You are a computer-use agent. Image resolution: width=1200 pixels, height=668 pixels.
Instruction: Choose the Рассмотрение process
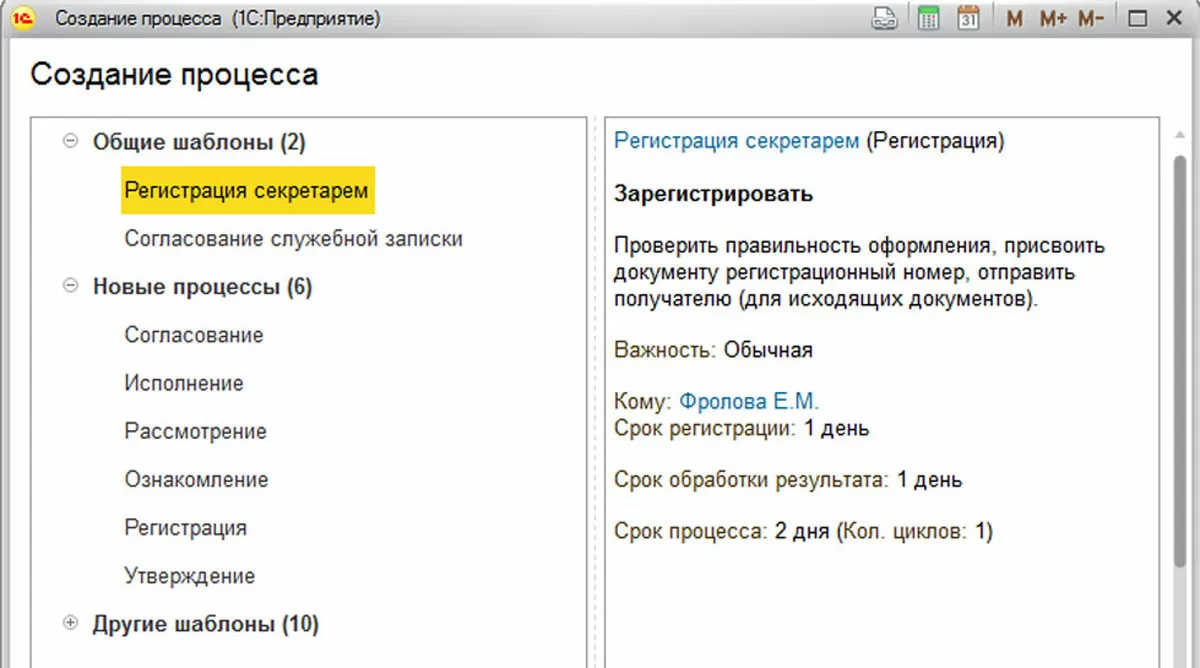coord(195,431)
